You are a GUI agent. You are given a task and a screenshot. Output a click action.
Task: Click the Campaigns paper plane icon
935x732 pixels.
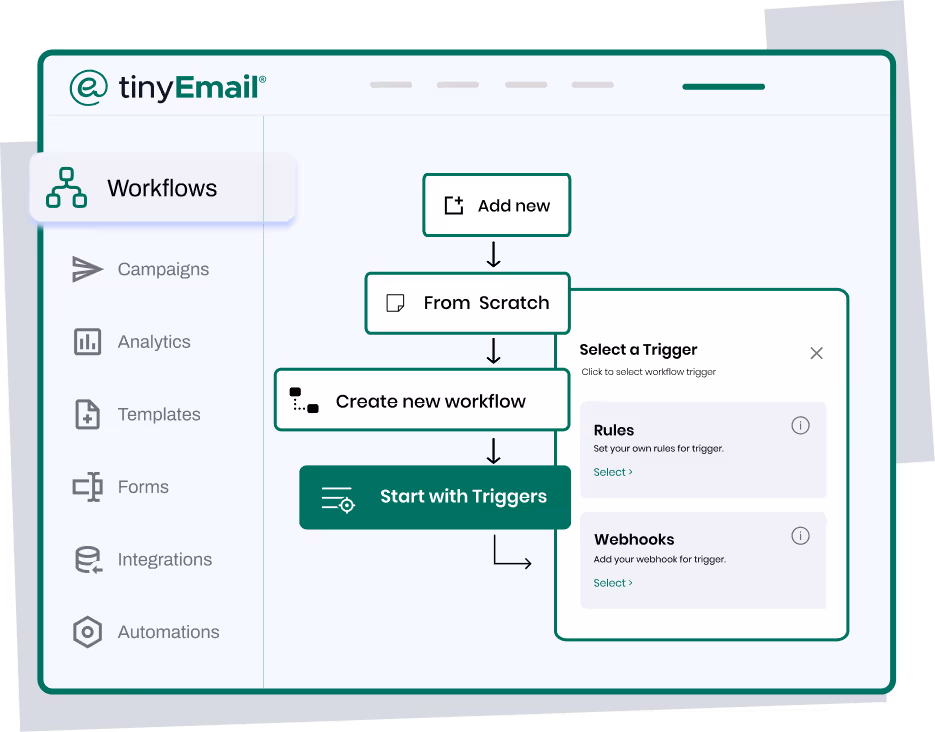click(87, 268)
